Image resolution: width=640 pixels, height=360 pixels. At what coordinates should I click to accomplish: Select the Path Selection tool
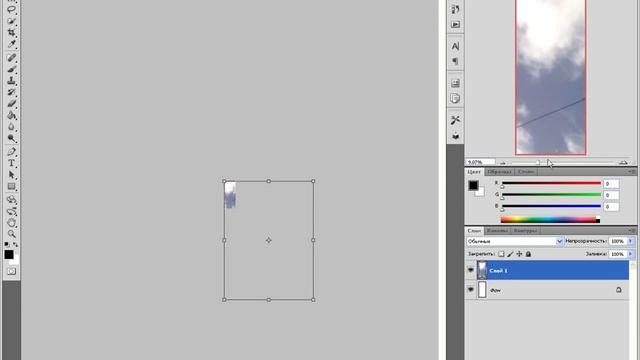point(11,175)
